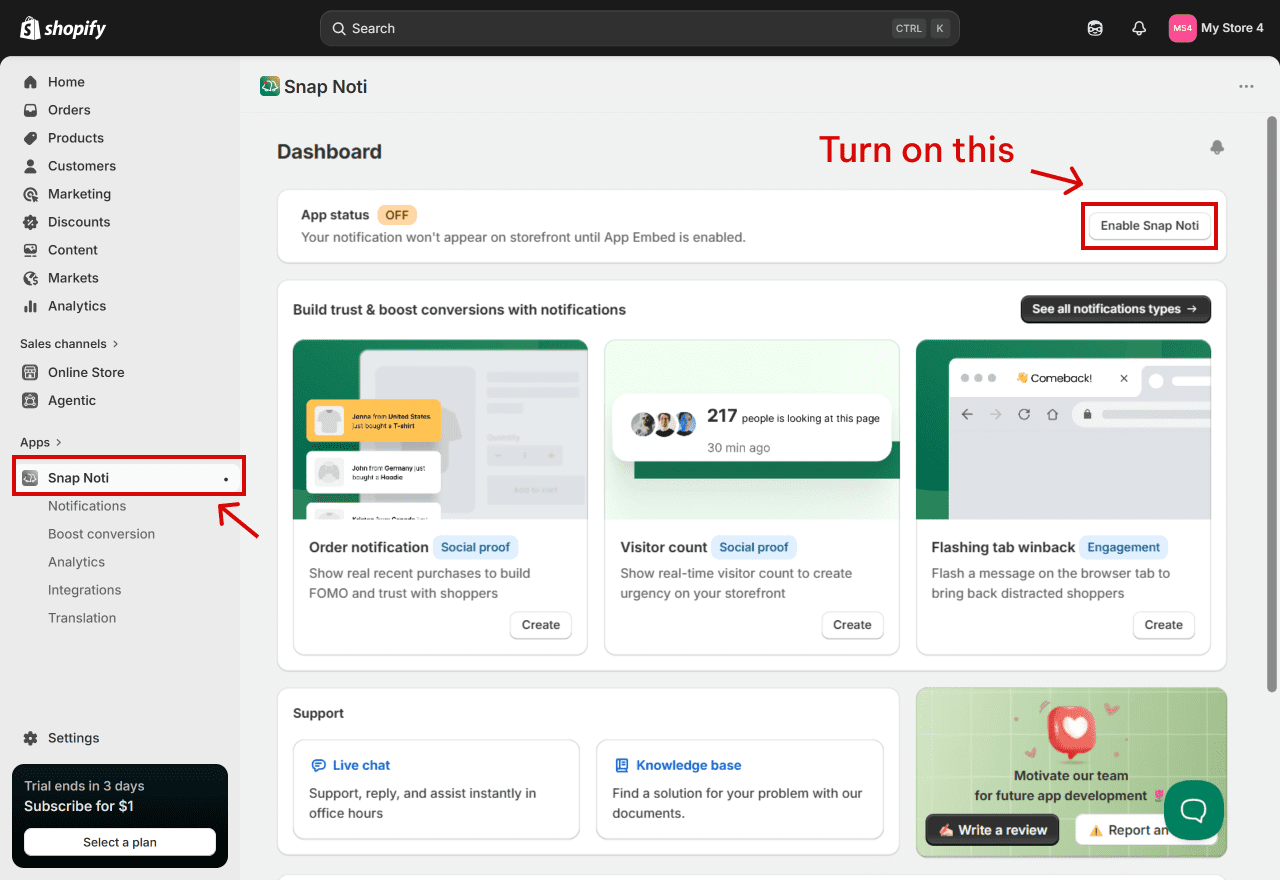
Task: Click the Visitor count preview image
Action: [752, 430]
